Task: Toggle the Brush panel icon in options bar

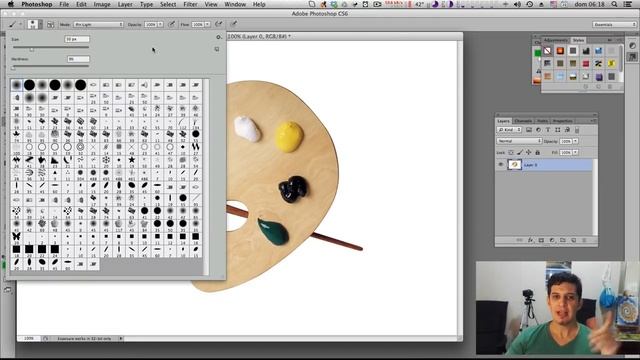Action: coord(51,24)
